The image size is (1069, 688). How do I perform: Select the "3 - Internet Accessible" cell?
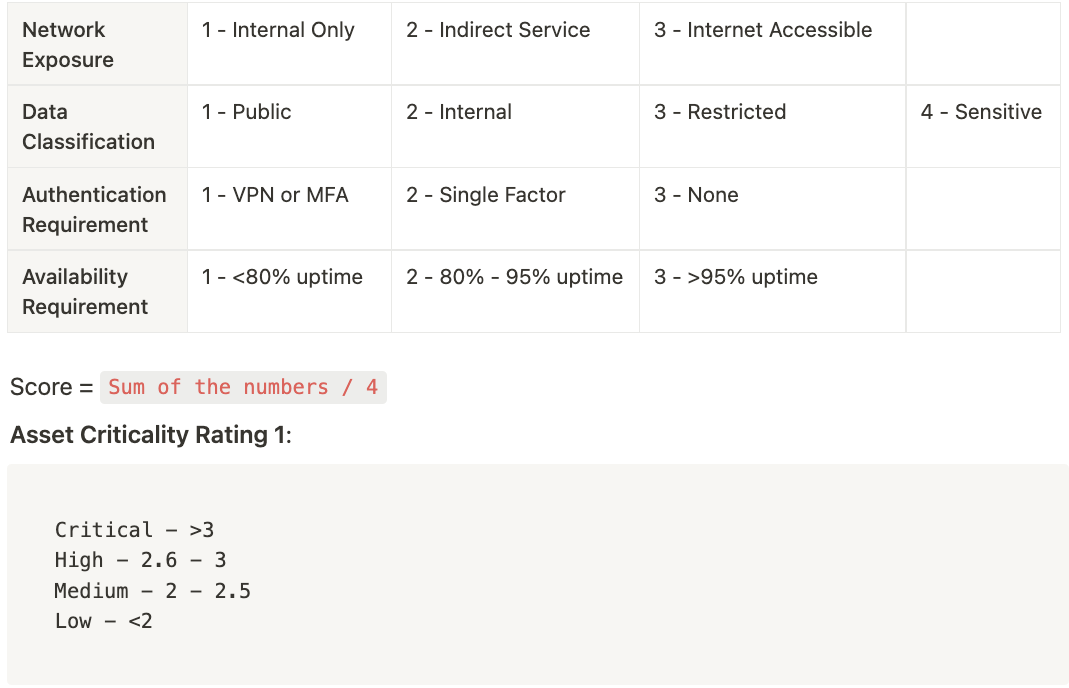763,30
